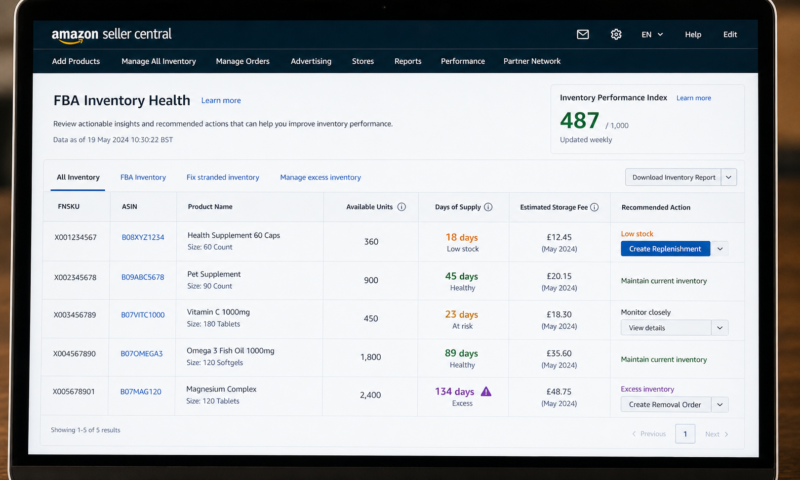Select the All Inventory tab

tap(78, 178)
